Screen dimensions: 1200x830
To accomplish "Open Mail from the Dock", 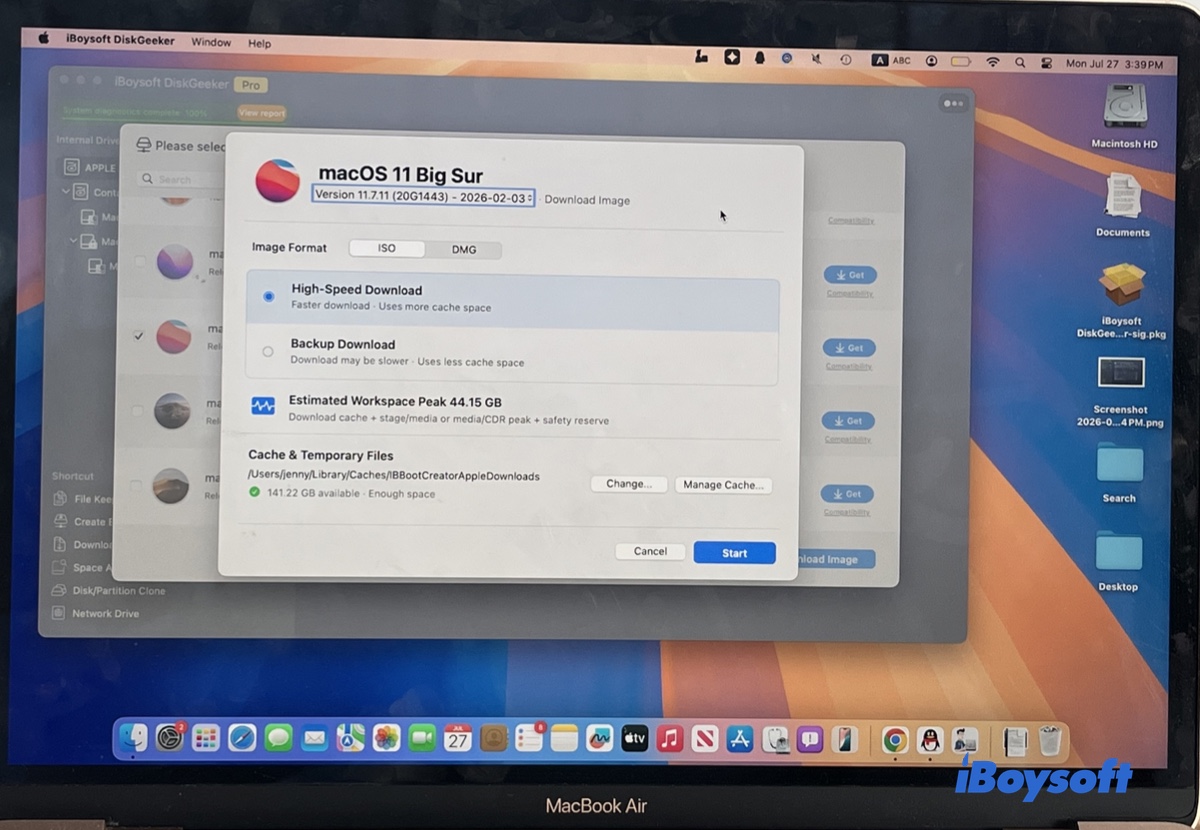I will pos(314,739).
